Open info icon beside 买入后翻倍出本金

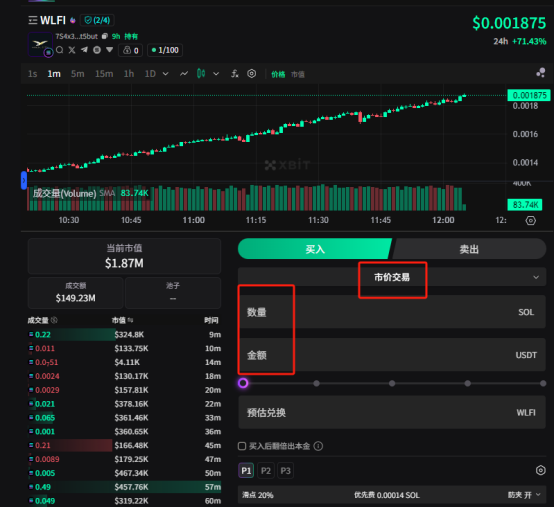click(318, 446)
